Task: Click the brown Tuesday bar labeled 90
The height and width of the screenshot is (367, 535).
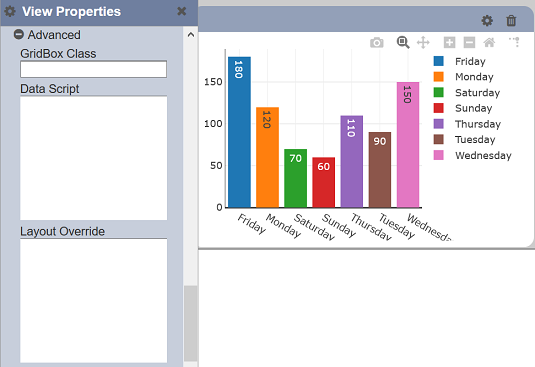Action: pos(380,170)
